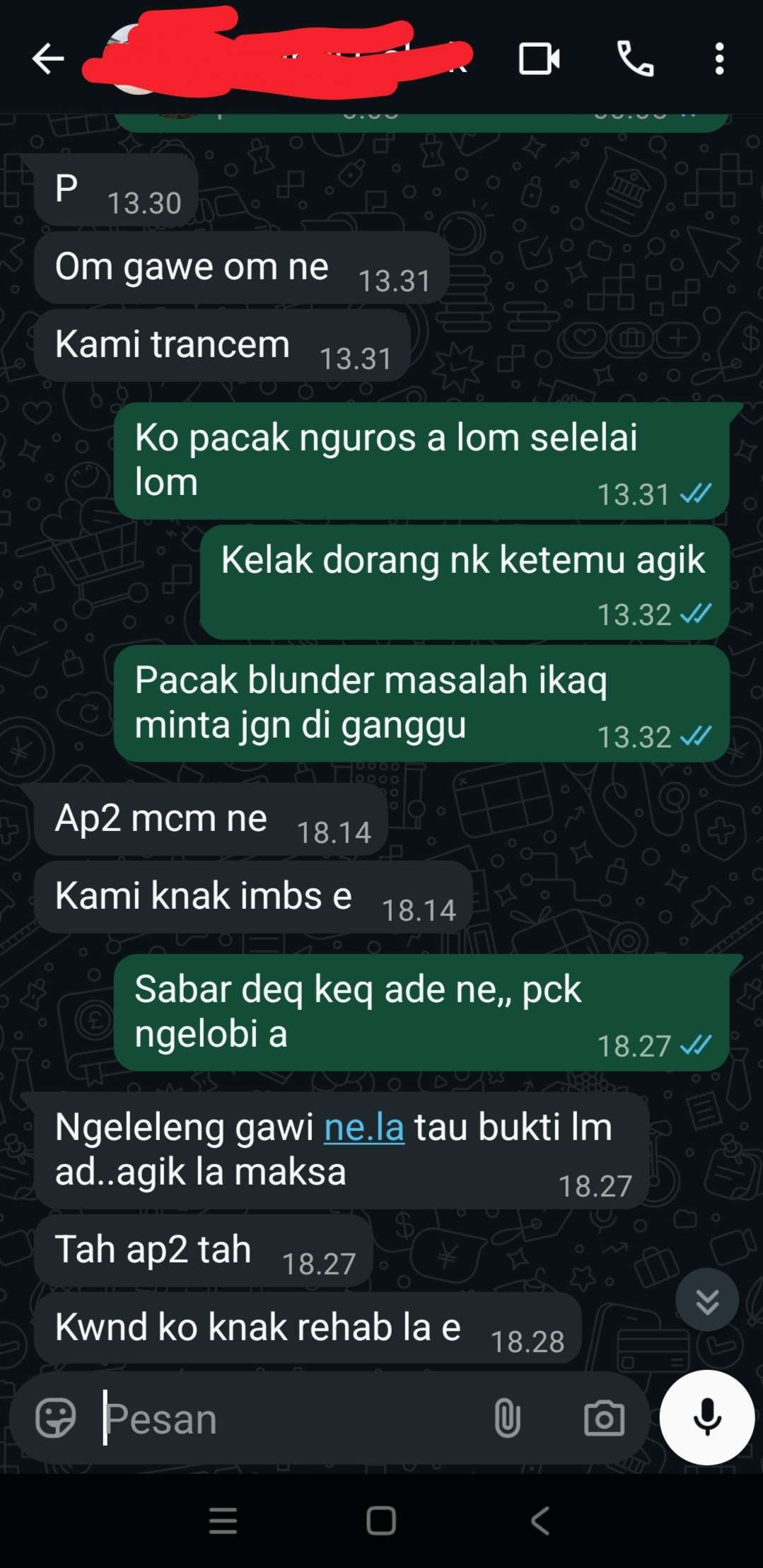Image resolution: width=763 pixels, height=1568 pixels.
Task: Jump to latest messages with double-chevron button
Action: [706, 1299]
